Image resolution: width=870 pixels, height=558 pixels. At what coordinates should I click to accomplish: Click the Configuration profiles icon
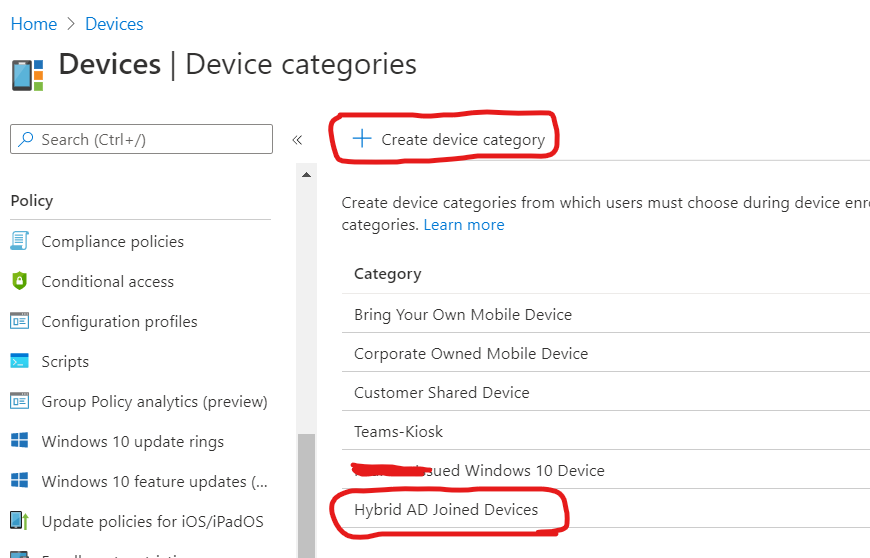point(20,321)
